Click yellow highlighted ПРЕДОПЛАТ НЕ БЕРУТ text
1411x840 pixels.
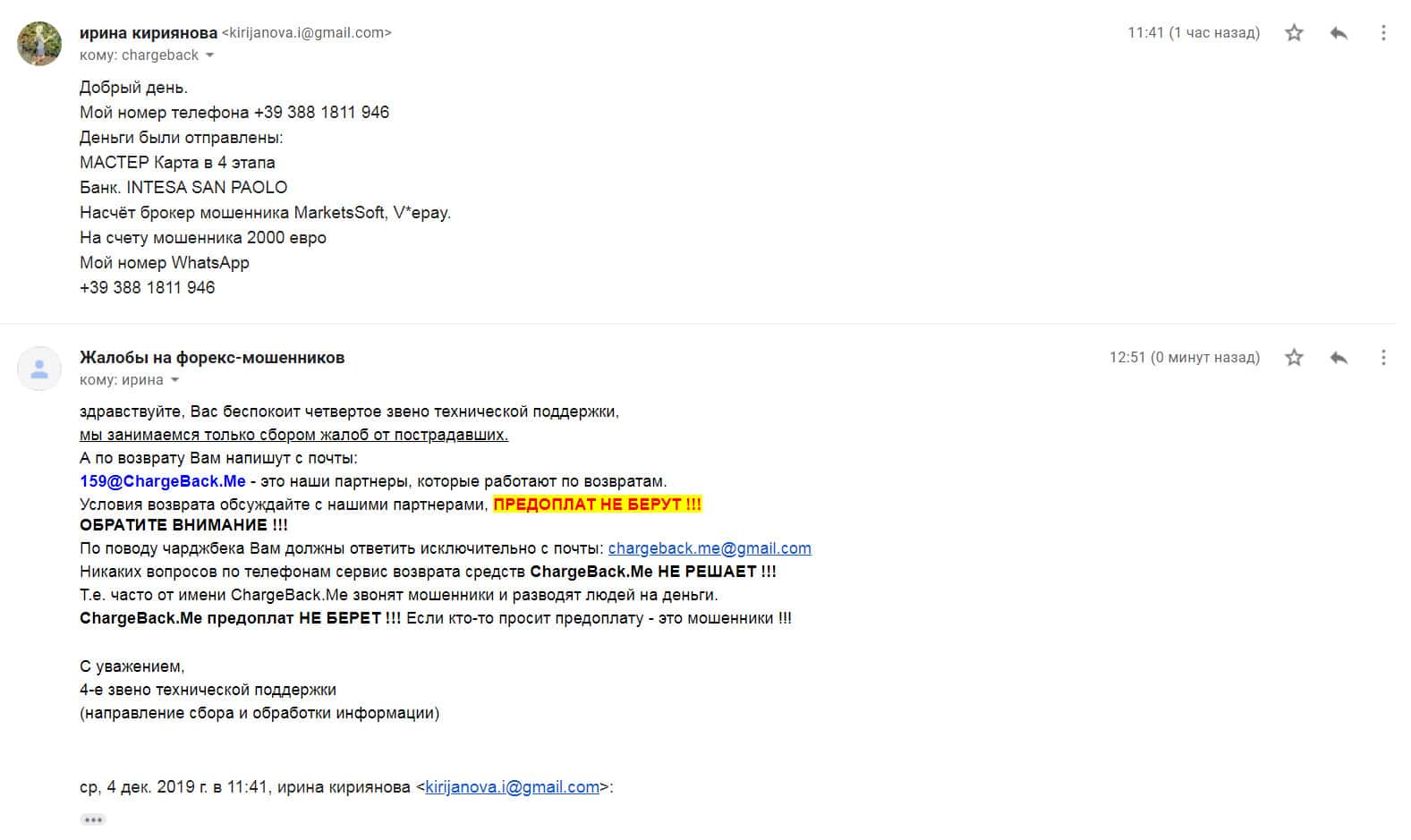597,505
